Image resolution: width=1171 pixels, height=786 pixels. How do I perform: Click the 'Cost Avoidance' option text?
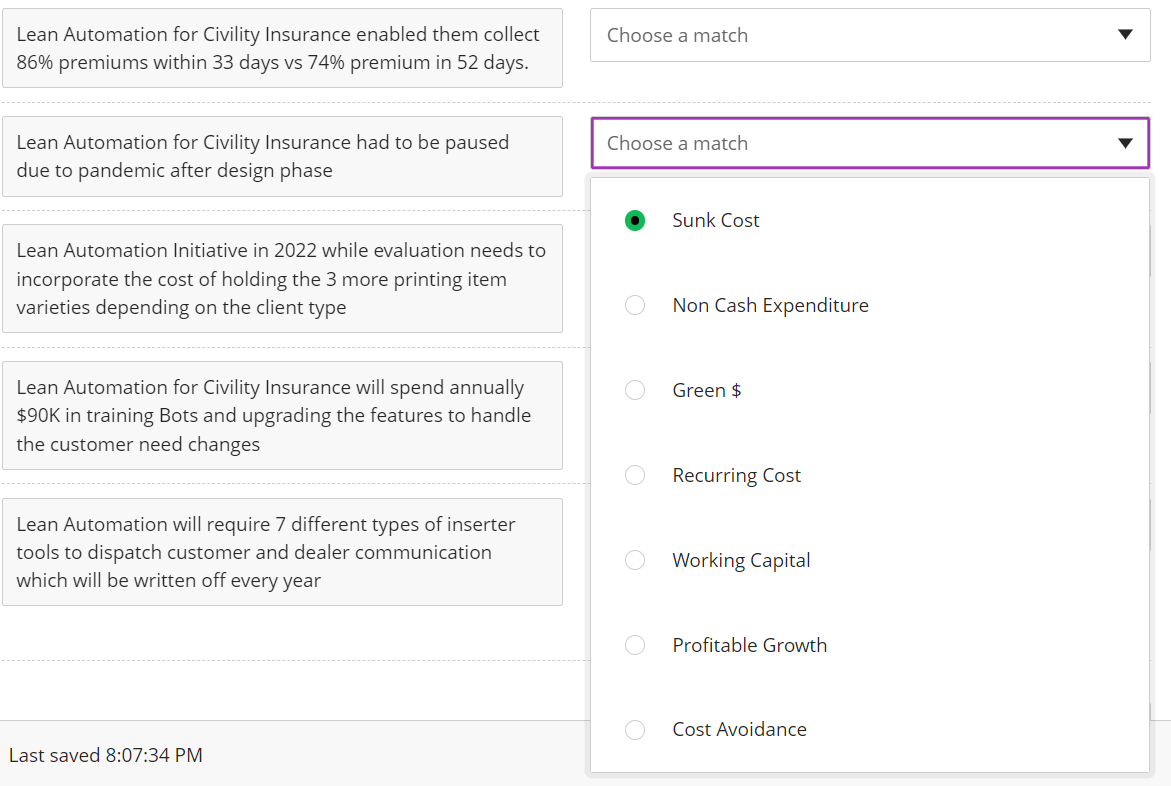739,730
